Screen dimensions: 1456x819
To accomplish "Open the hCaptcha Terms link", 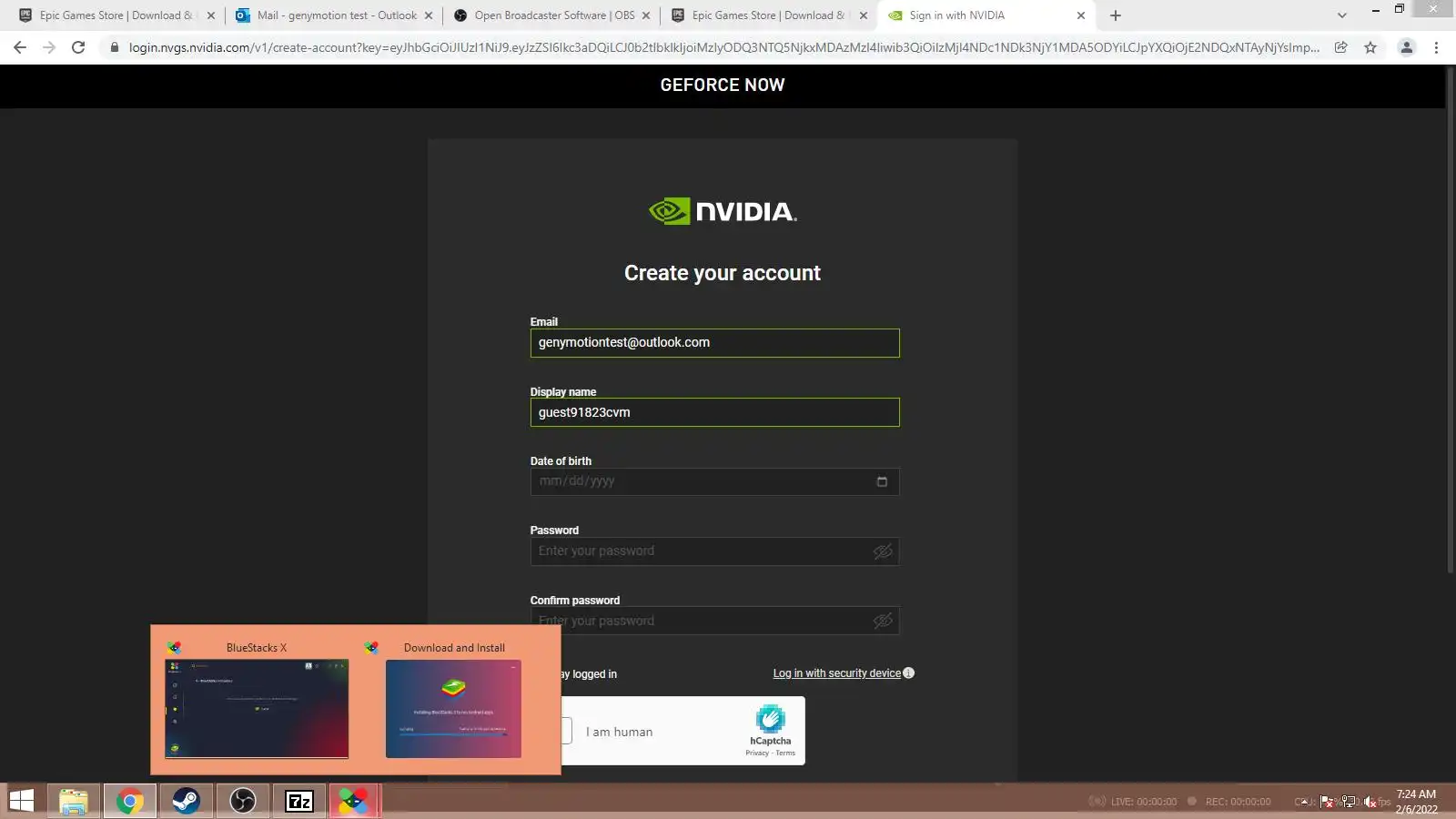I will [x=785, y=753].
